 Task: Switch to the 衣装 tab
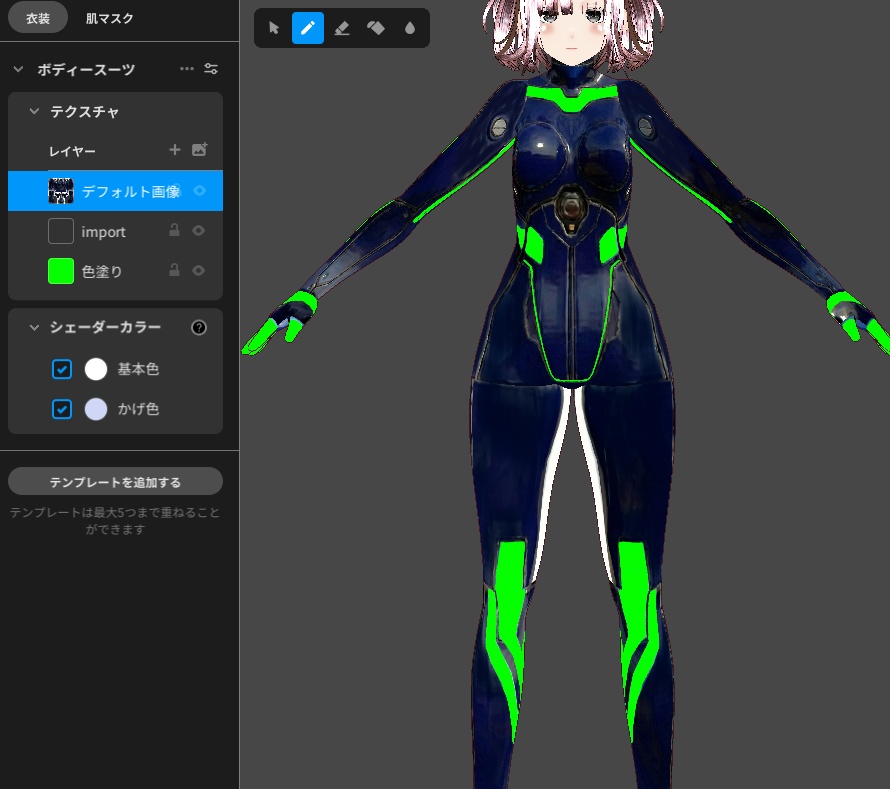(x=38, y=18)
